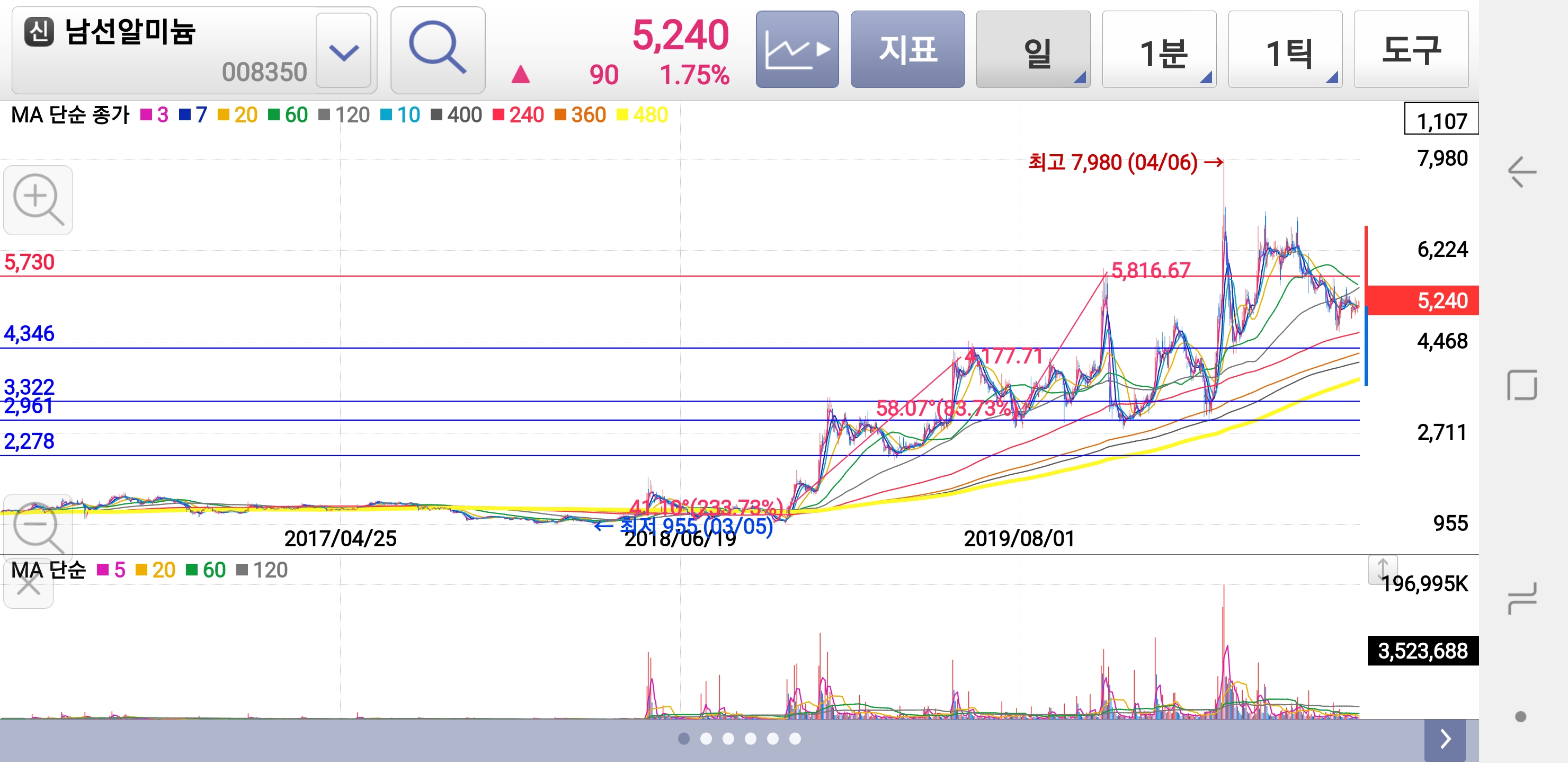This screenshot has width=1568, height=763.
Task: Tap the Android recent apps icon
Action: (x=1521, y=598)
